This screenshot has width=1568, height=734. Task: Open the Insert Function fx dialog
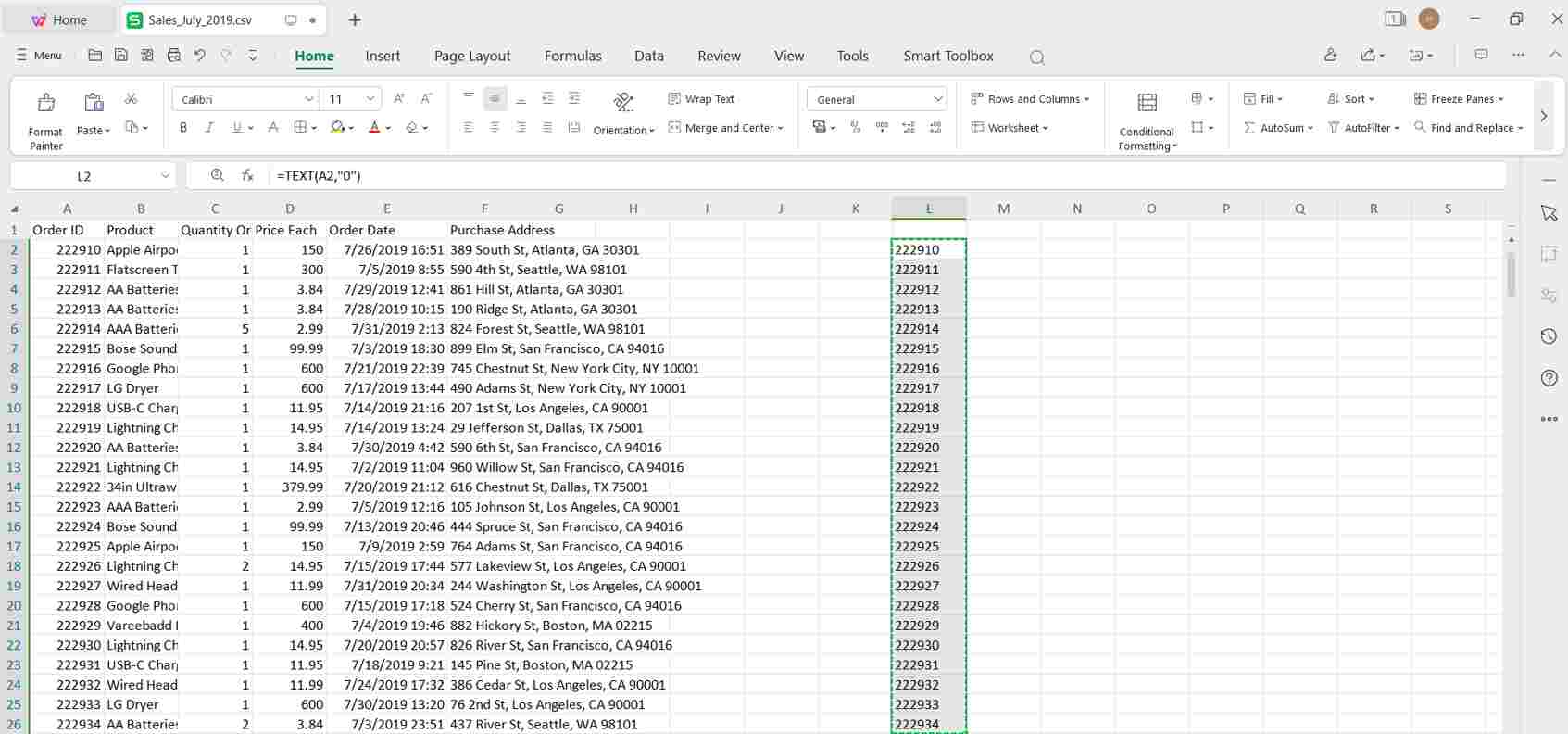pyautogui.click(x=247, y=175)
